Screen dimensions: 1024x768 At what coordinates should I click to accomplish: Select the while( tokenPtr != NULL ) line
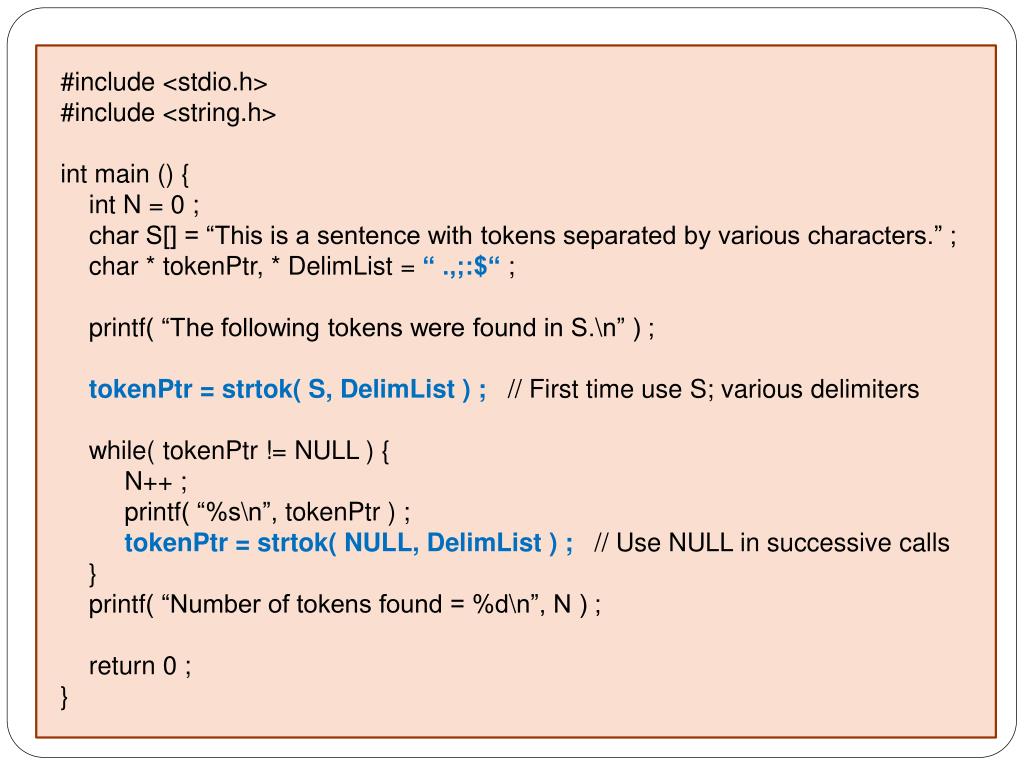tap(239, 451)
